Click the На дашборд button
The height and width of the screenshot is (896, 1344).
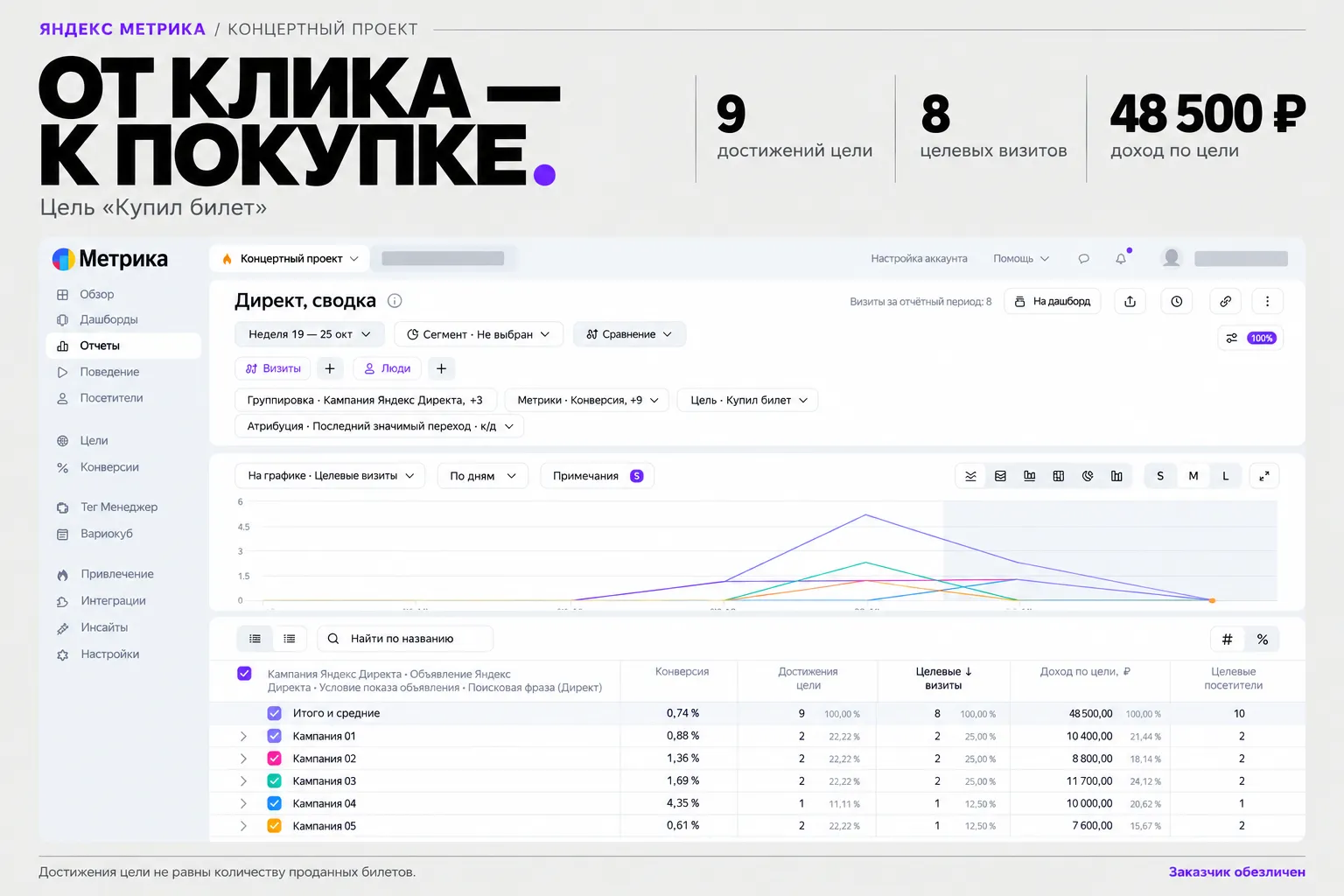point(1053,302)
